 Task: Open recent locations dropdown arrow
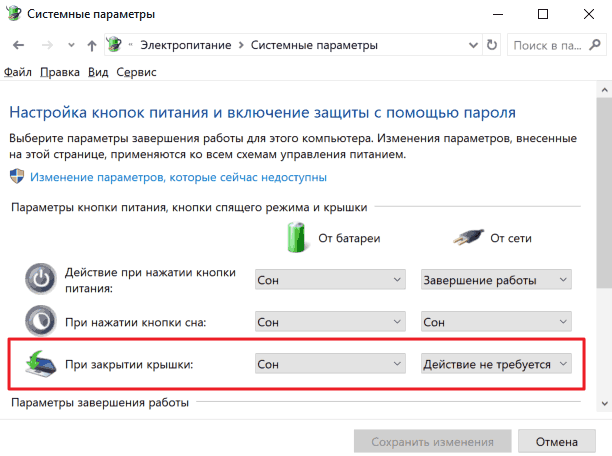[71, 45]
